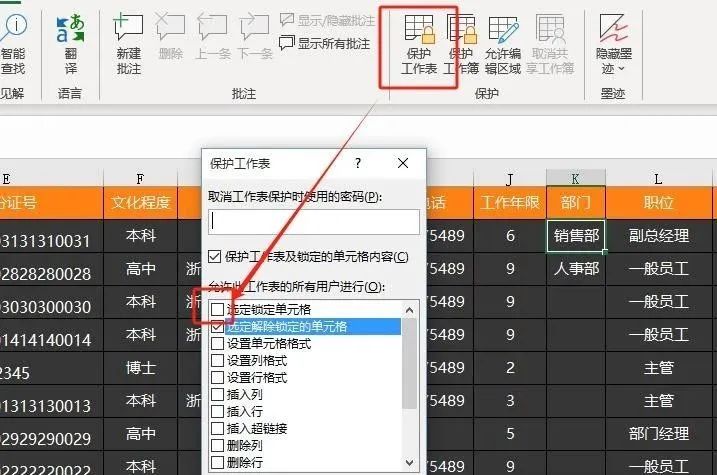Viewport: 717px width, 475px height.
Task: Check the 插入行 option
Action: click(217, 411)
